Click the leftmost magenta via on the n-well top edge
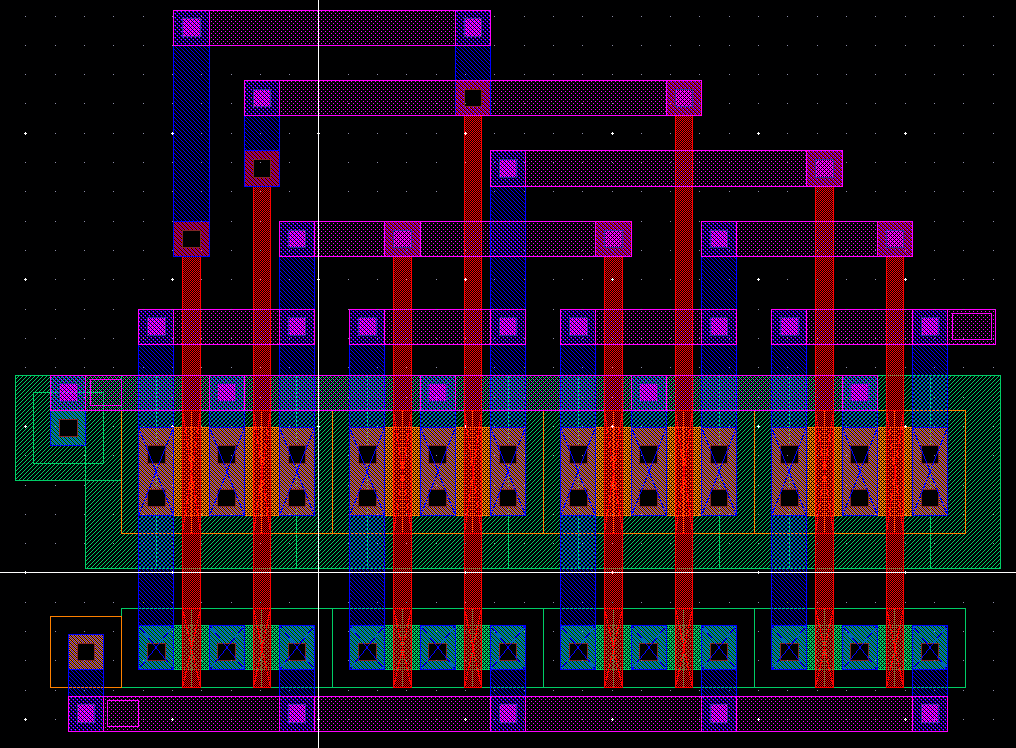This screenshot has height=748, width=1016. (68, 392)
